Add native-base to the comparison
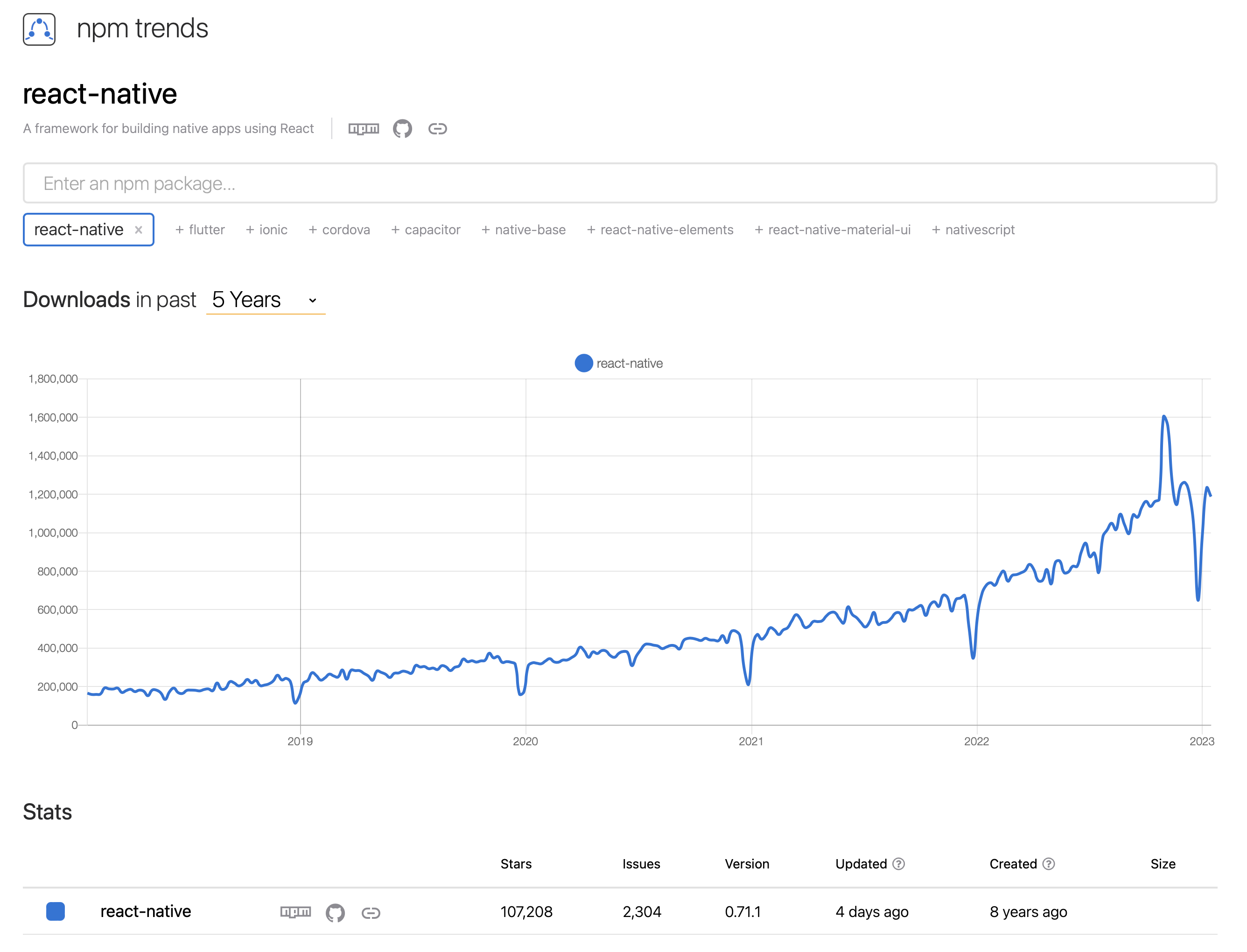Screen dimensions: 1247x952 pyautogui.click(x=524, y=230)
